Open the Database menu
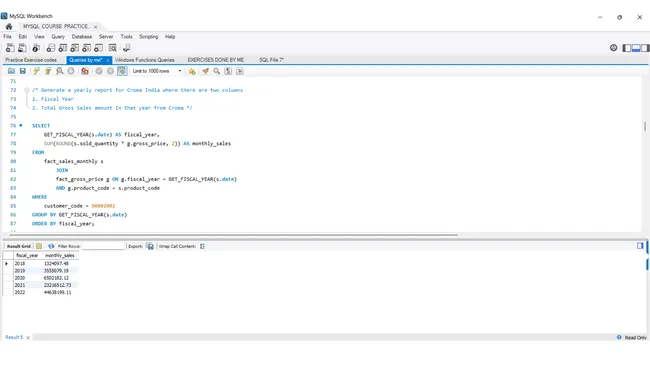The image size is (650, 366). 82,37
